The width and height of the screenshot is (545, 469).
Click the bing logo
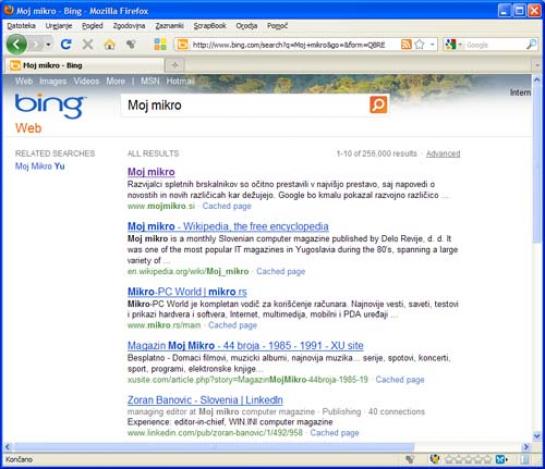(x=50, y=106)
